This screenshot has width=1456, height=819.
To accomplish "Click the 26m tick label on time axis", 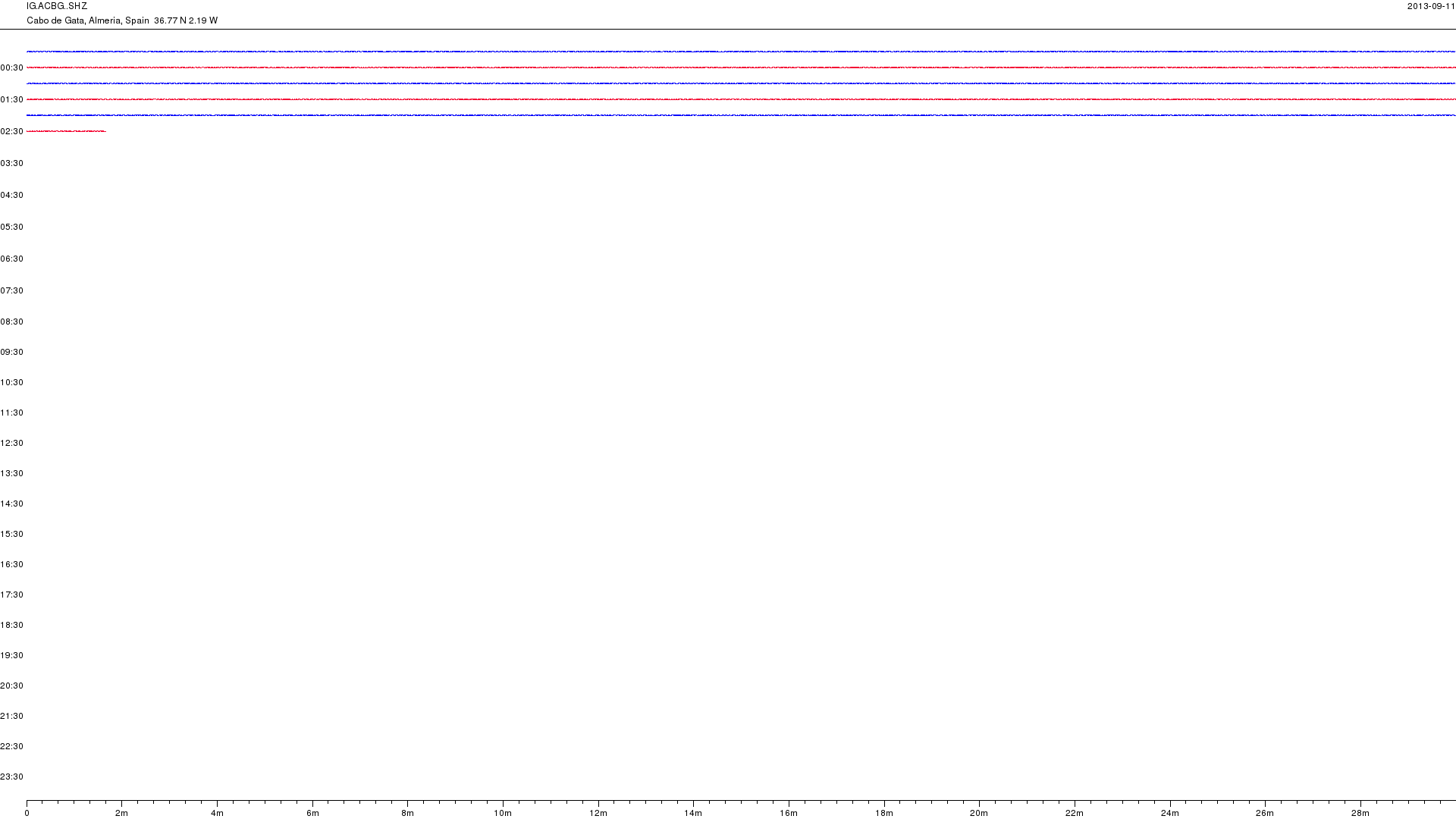I will [x=1265, y=814].
